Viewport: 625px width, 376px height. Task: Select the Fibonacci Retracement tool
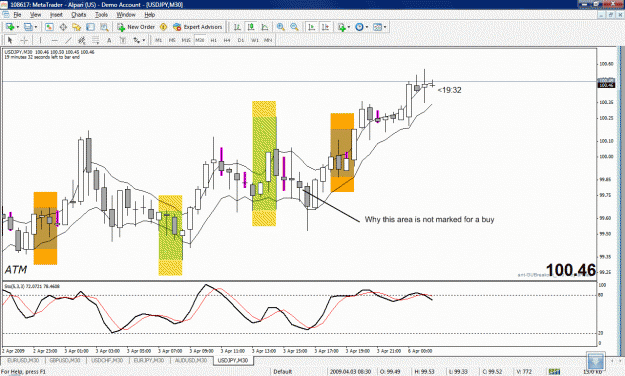coord(96,40)
